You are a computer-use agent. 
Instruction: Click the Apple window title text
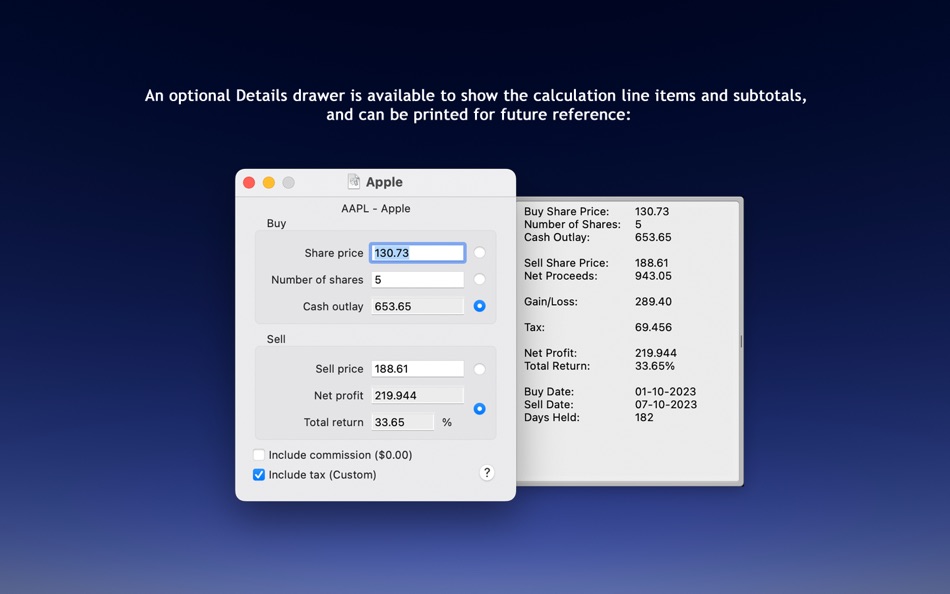384,182
